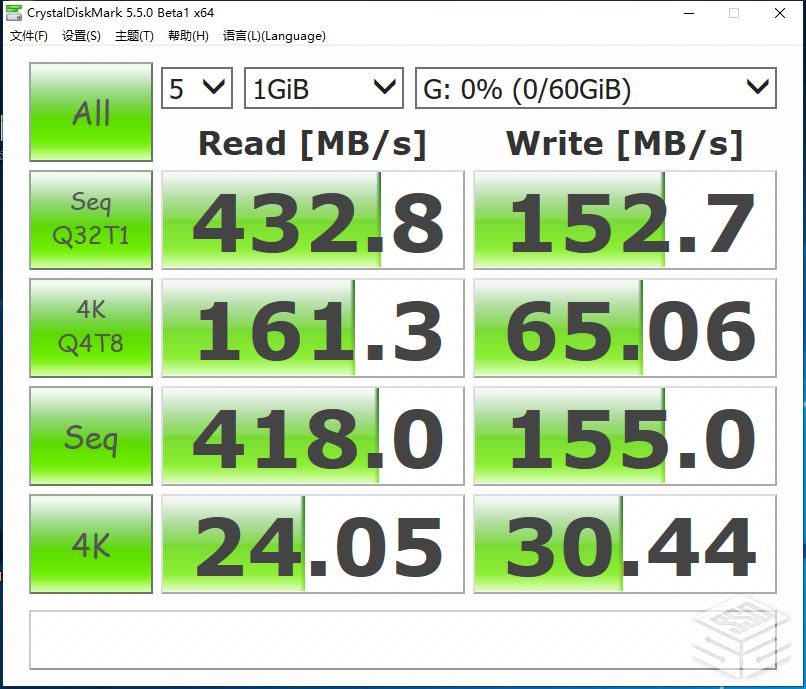This screenshot has width=806, height=689.
Task: Open the drive dropdown showing G: 0% (0/60GiB)
Action: [596, 88]
